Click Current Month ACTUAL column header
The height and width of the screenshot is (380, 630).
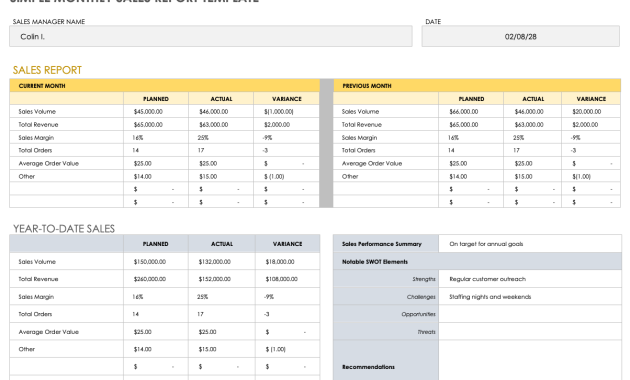click(x=221, y=99)
